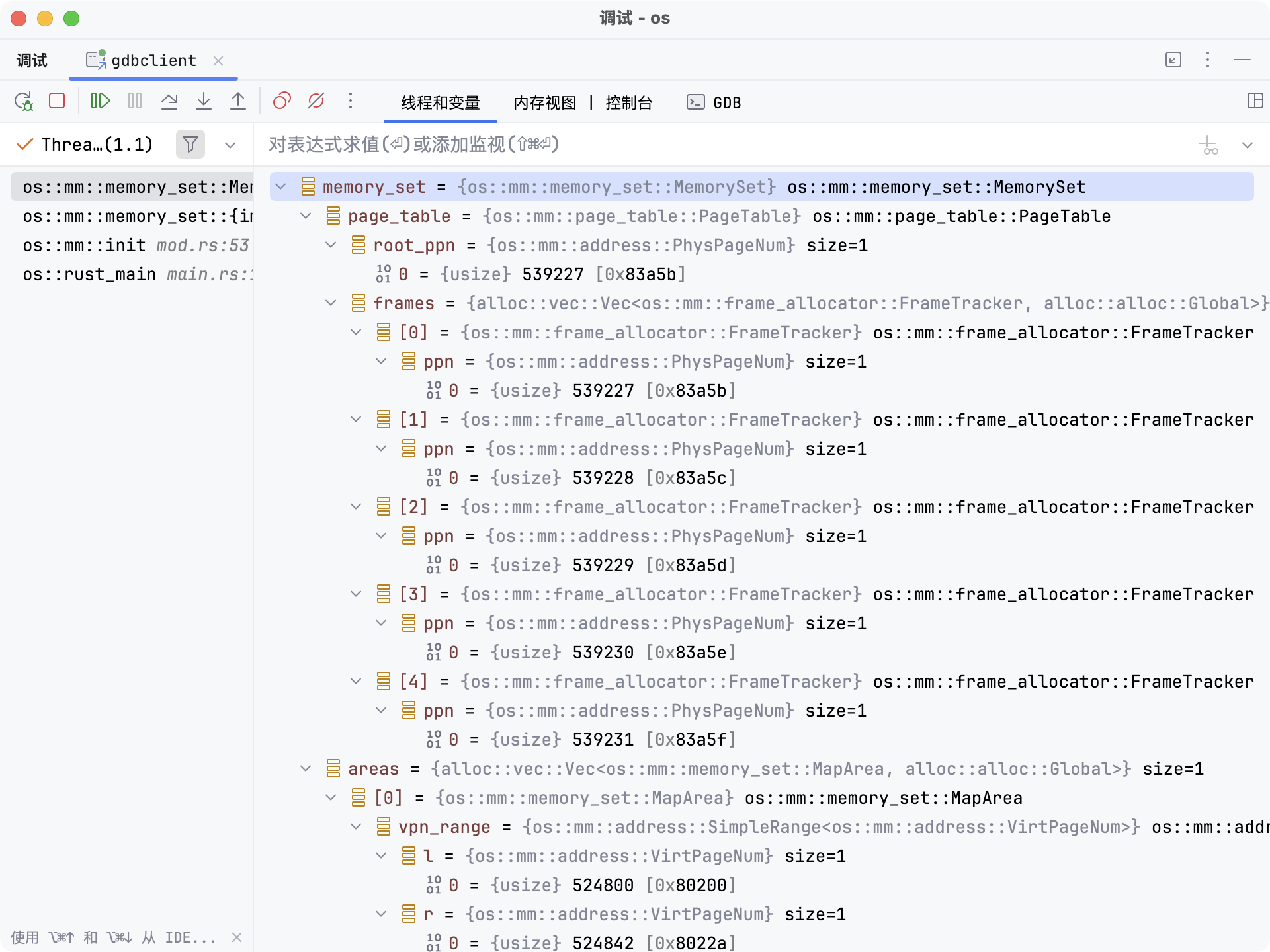The height and width of the screenshot is (952, 1270).
Task: Stop the debugging session
Action: click(x=58, y=101)
